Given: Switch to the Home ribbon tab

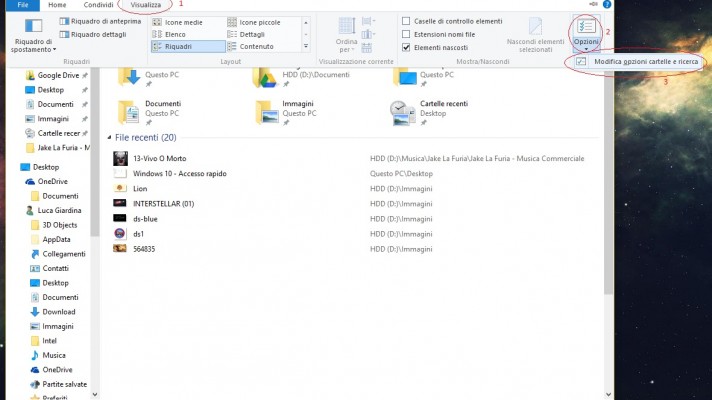Looking at the screenshot, I should click(57, 5).
